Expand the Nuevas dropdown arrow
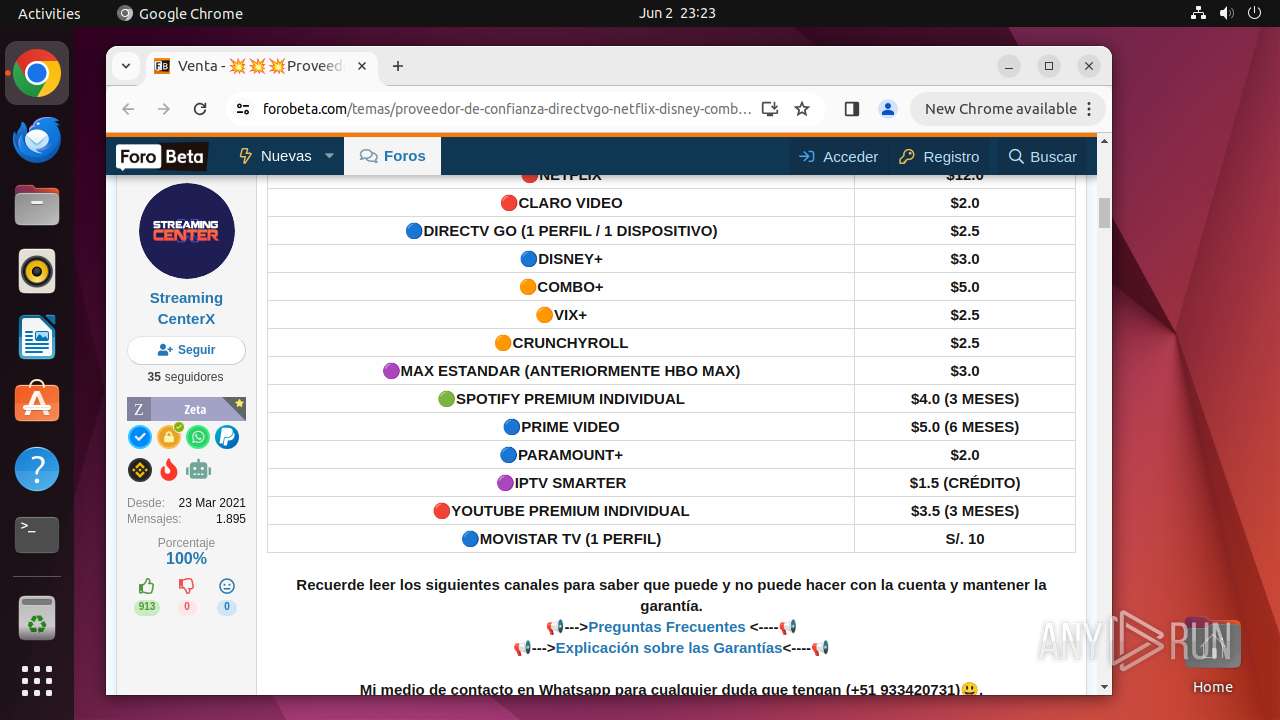The width and height of the screenshot is (1280, 720). click(329, 156)
